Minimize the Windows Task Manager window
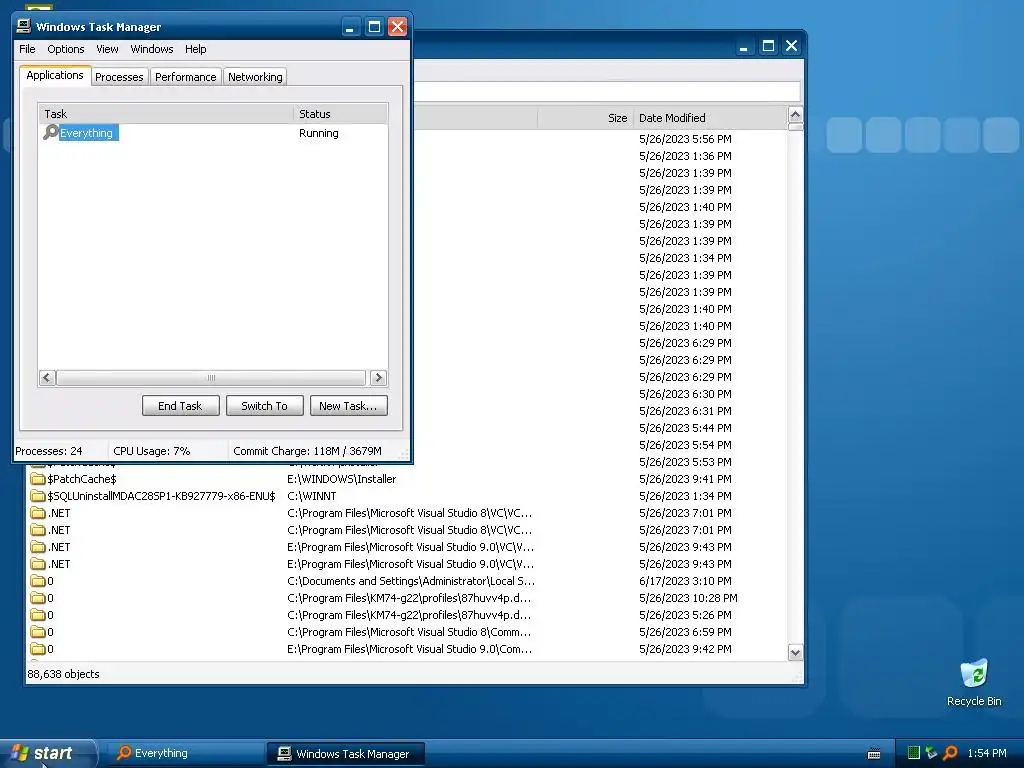The height and width of the screenshot is (768, 1024). [350, 27]
